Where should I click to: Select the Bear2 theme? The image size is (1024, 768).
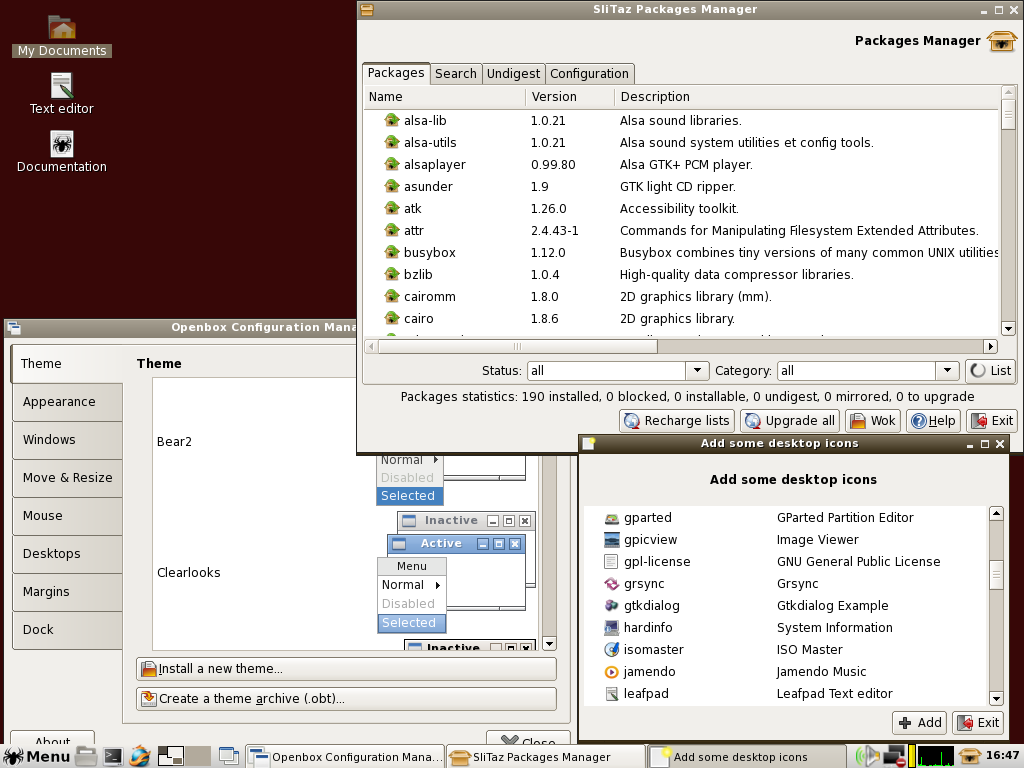click(x=174, y=441)
